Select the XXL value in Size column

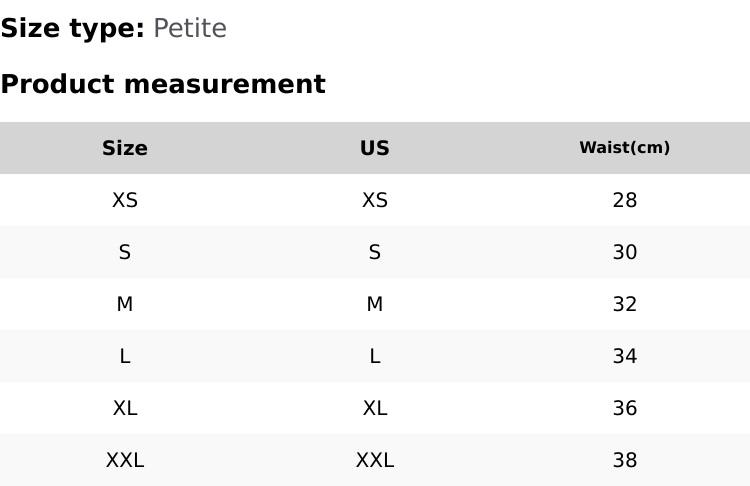tap(125, 460)
